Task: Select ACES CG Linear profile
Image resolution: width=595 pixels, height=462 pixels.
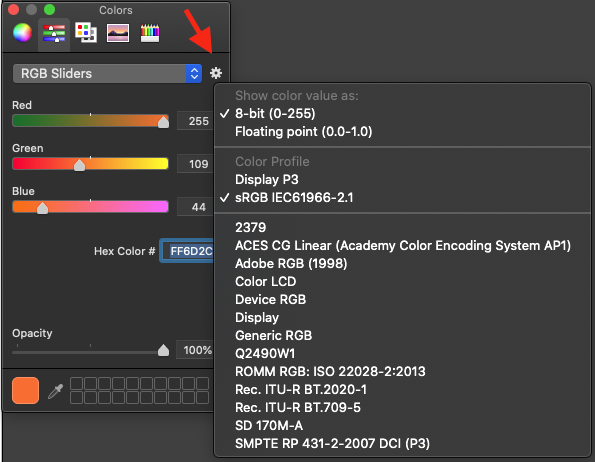Action: coord(402,245)
